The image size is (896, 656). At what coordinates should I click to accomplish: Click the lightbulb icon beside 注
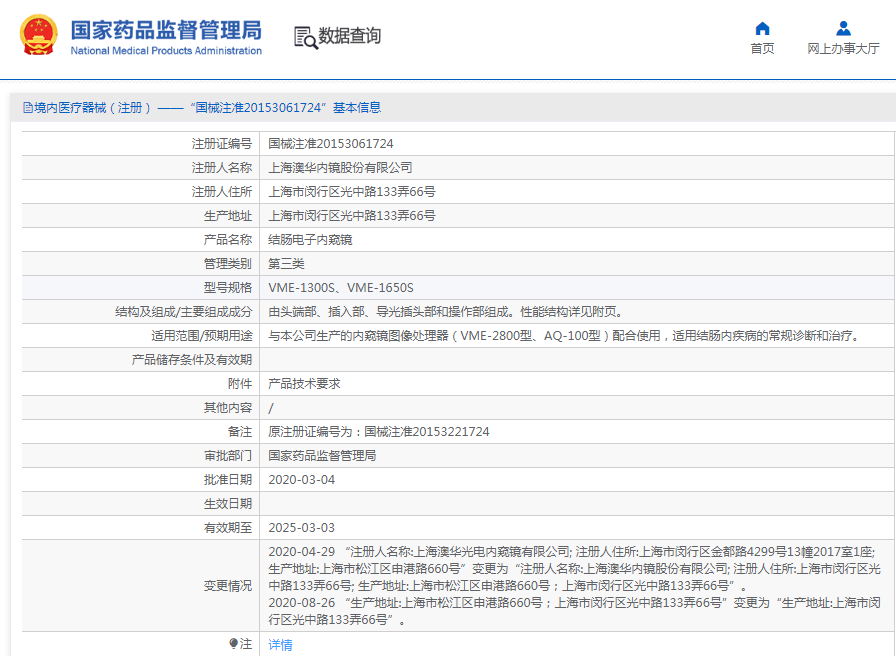231,642
